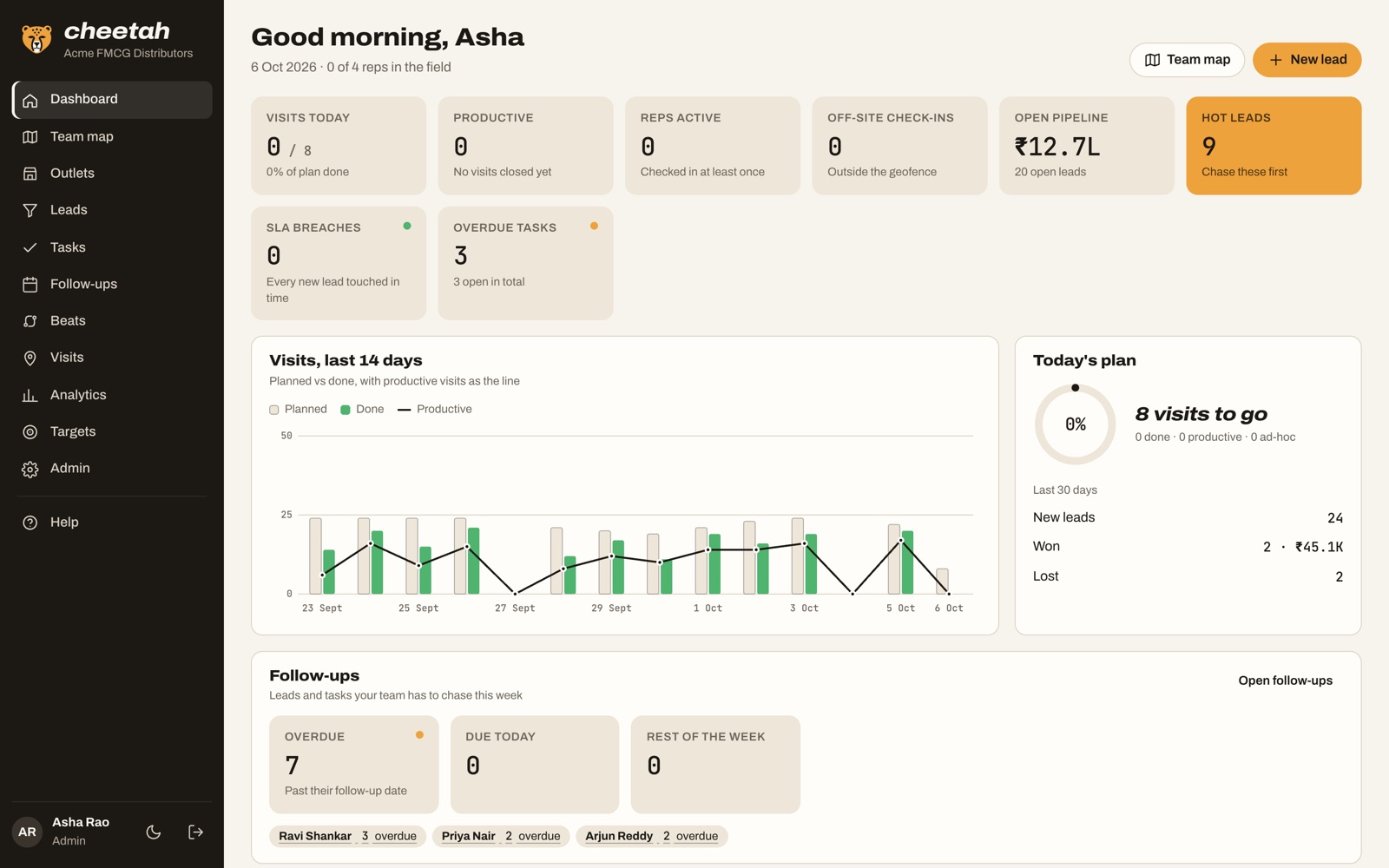
Task: Click the 0% progress ring in Today's plan
Action: [x=1075, y=424]
